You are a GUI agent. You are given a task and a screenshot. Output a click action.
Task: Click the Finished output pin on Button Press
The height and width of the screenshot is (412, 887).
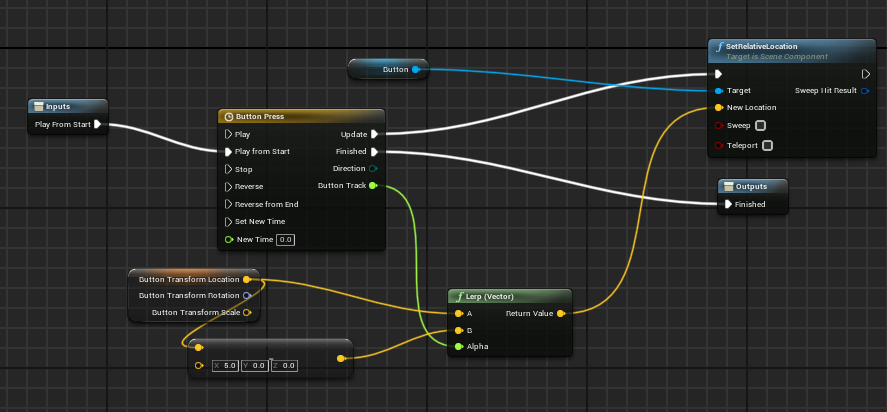click(x=374, y=152)
